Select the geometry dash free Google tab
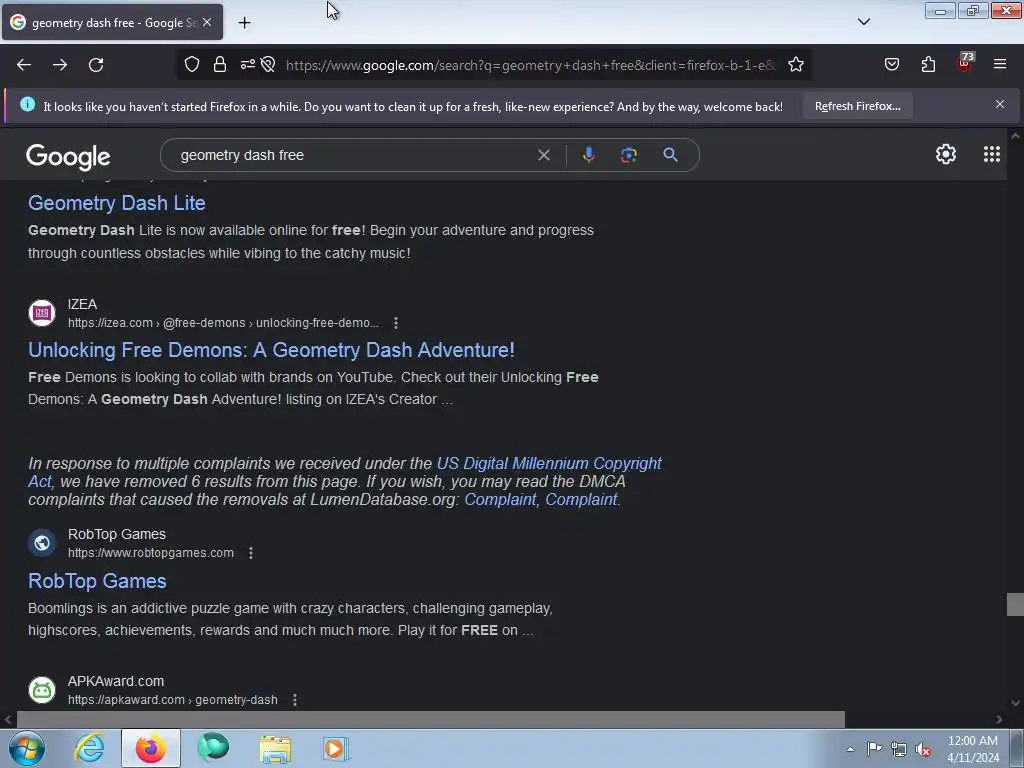 point(112,22)
